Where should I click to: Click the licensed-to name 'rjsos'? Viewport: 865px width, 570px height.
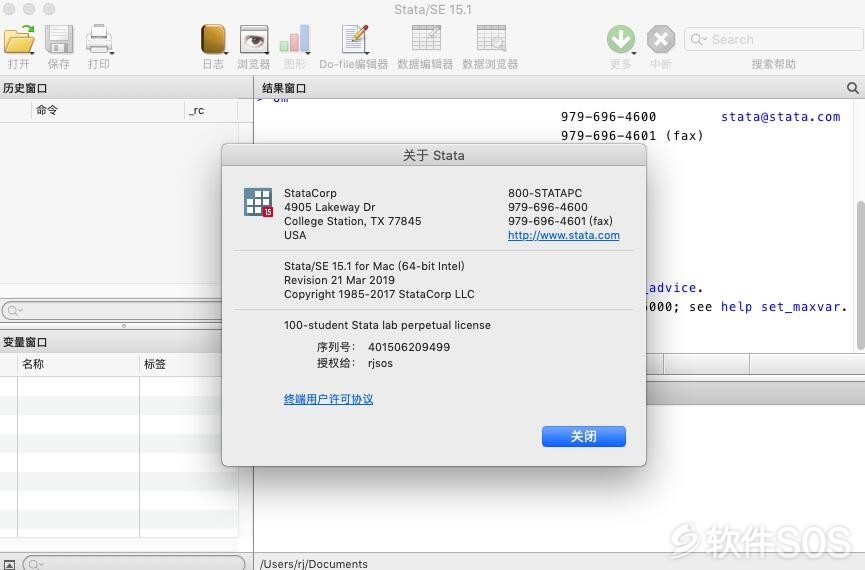click(380, 363)
